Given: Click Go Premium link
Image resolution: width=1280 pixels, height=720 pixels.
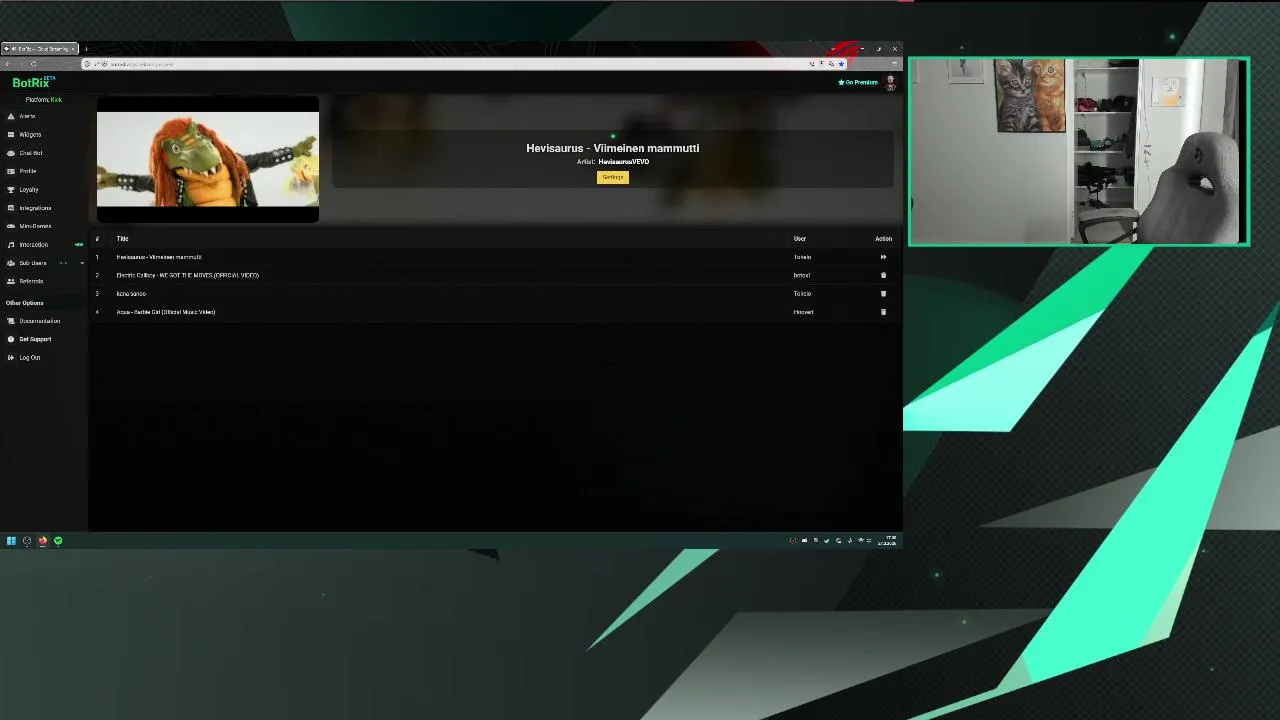Looking at the screenshot, I should pyautogui.click(x=858, y=82).
